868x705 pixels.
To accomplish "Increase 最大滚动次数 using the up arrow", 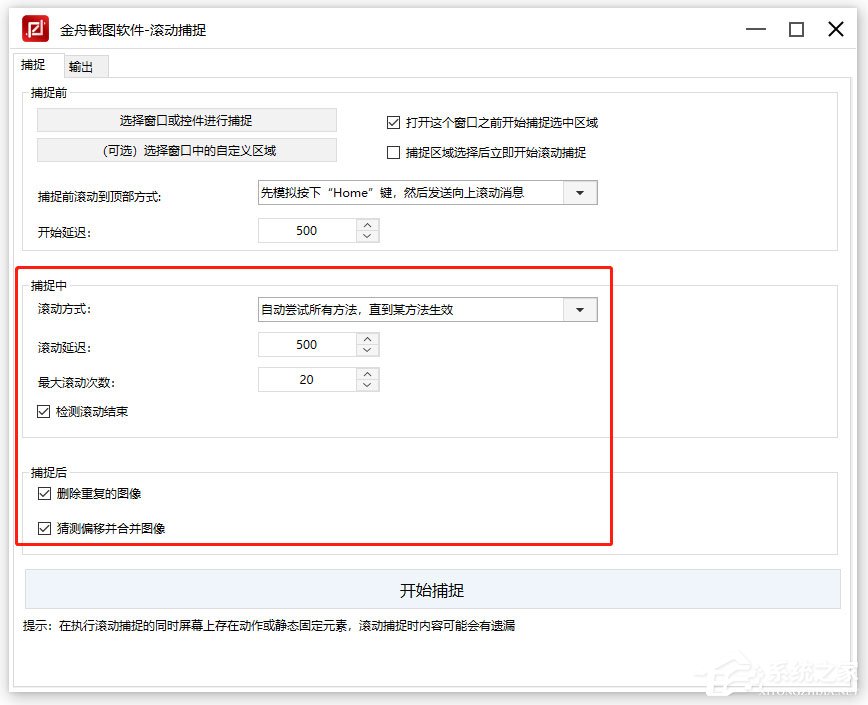I will click(368, 374).
